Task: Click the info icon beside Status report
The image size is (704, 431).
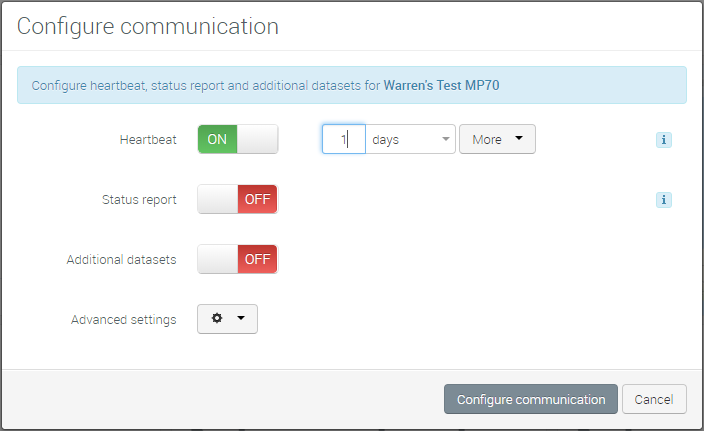Action: 663,200
